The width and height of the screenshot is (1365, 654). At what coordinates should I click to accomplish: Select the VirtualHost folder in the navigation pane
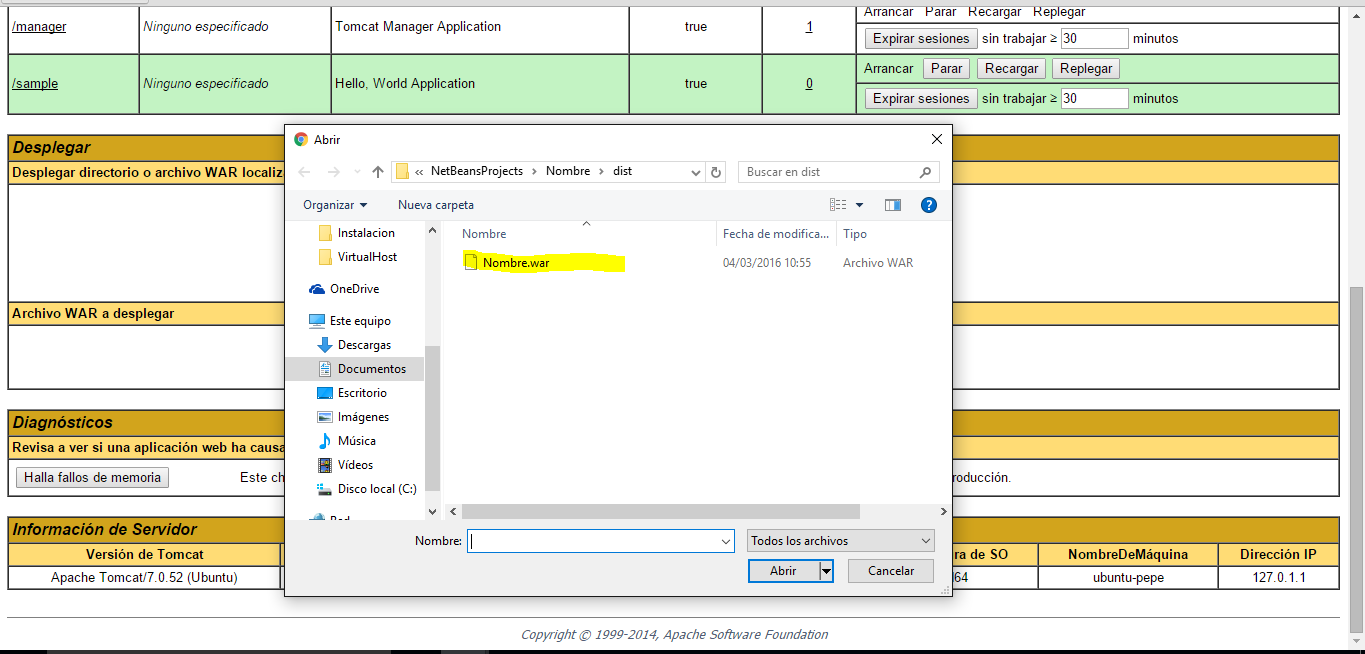(x=367, y=257)
